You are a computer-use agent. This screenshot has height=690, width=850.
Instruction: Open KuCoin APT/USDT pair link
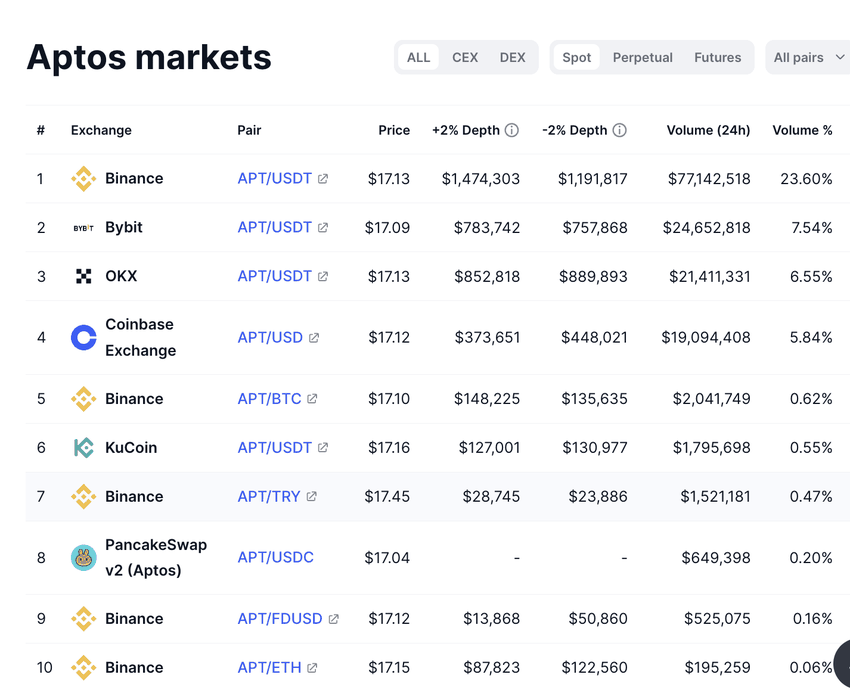coord(275,448)
